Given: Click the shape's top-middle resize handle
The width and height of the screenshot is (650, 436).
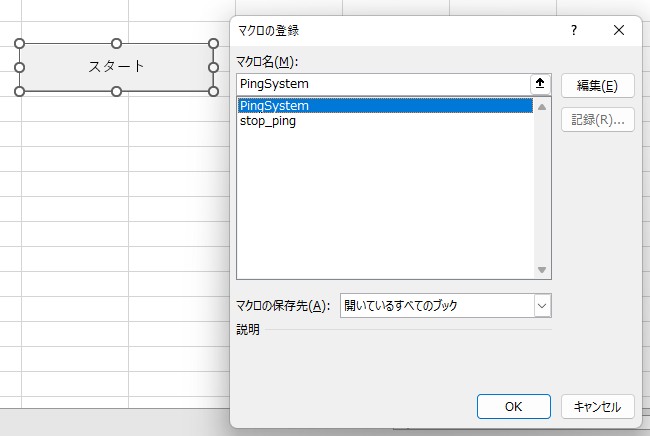Looking at the screenshot, I should 116,44.
